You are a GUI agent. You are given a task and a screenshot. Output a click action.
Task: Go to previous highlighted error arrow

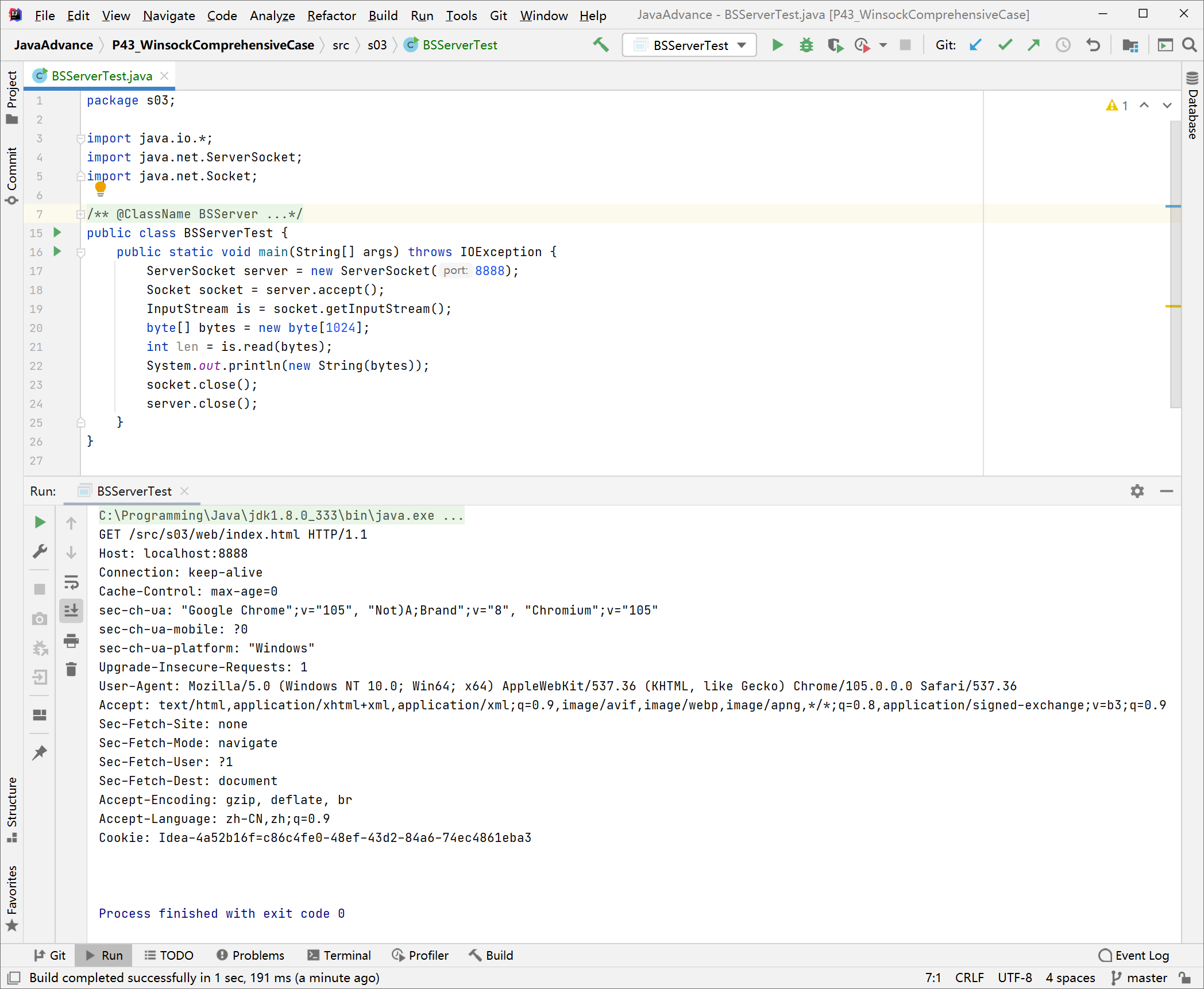point(1144,105)
